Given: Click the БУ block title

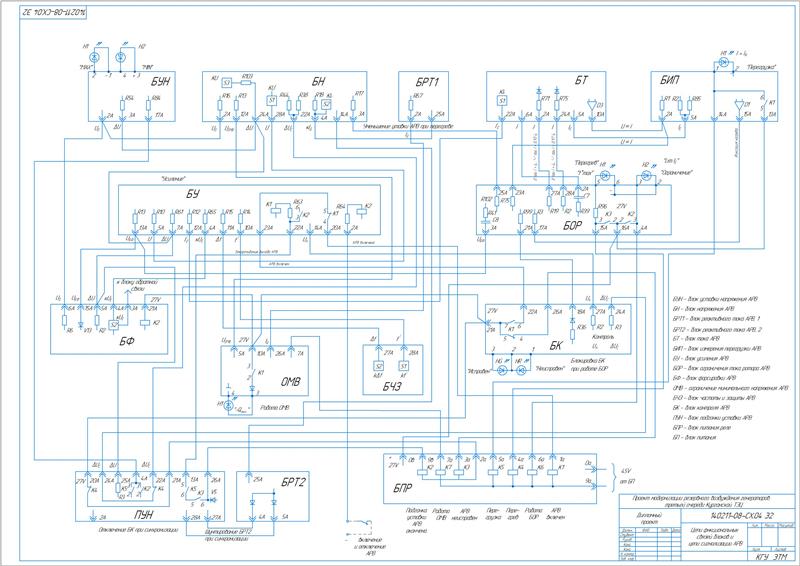Looking at the screenshot, I should click(192, 194).
